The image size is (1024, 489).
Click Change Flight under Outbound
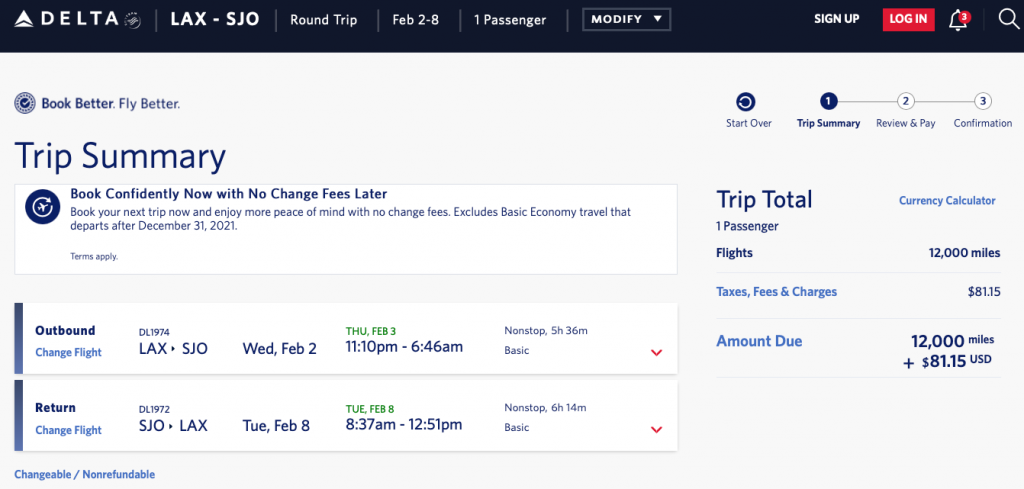(x=68, y=352)
